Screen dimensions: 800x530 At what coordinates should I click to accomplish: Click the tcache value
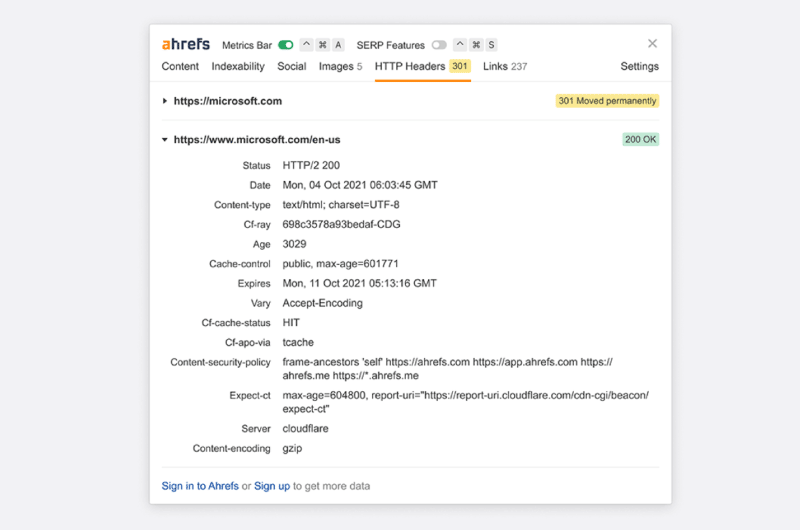[x=298, y=342]
